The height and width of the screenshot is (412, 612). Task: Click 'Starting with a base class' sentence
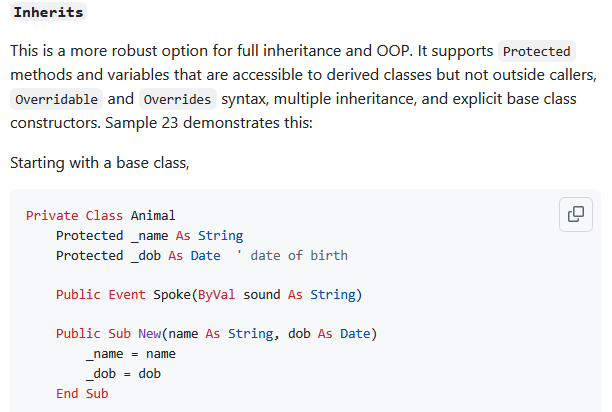[99, 161]
